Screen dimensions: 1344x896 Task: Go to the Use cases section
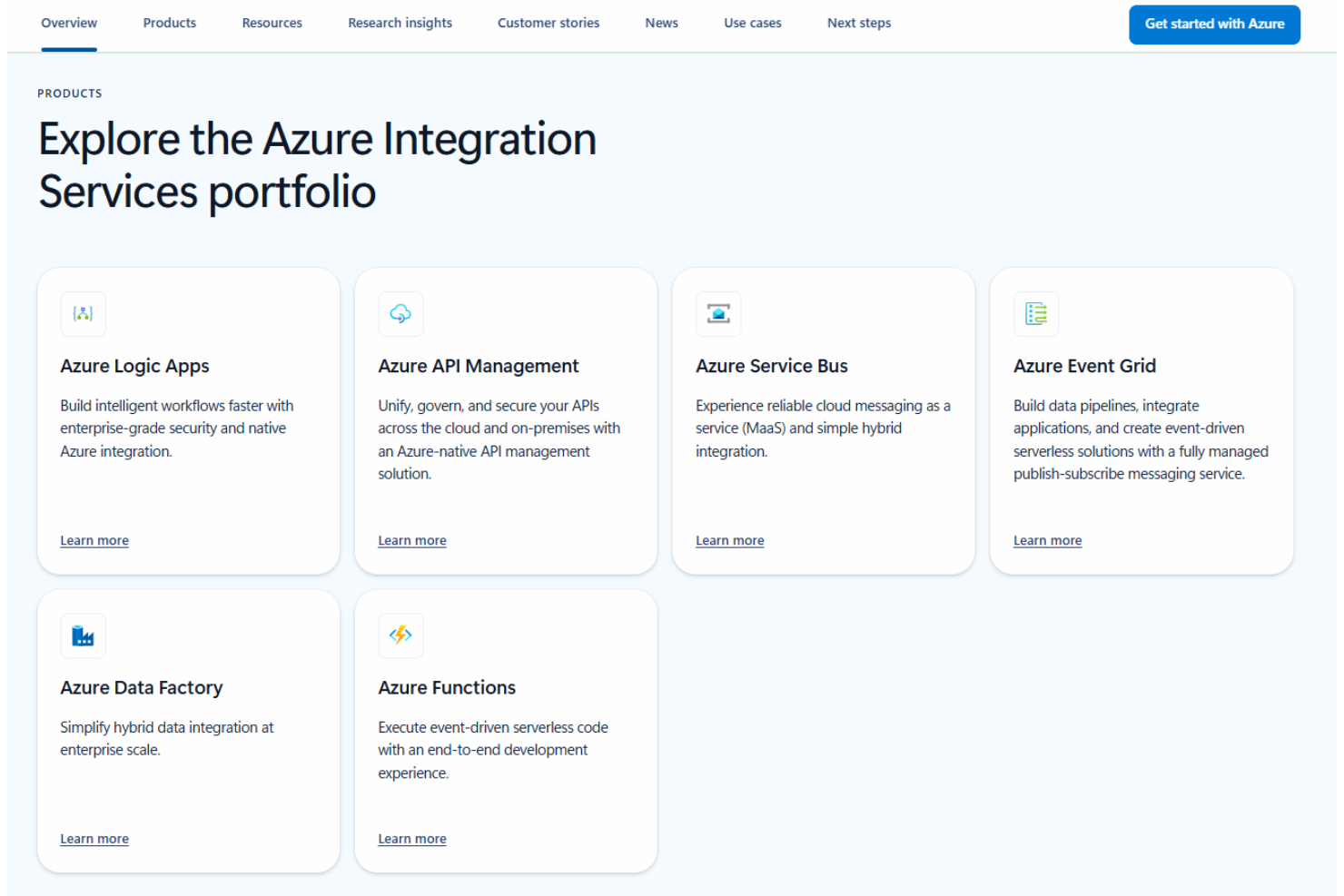[x=752, y=23]
